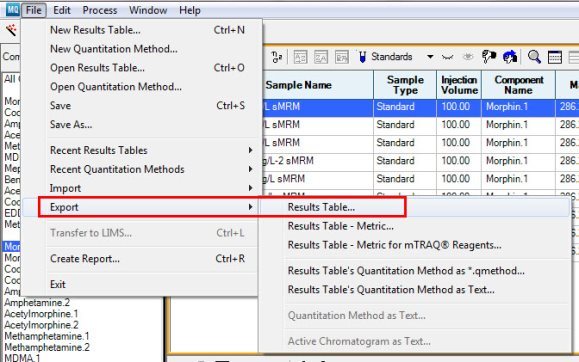Expand the arrow beside Recent Results Tables
This screenshot has height=362, width=579.
pyautogui.click(x=251, y=150)
